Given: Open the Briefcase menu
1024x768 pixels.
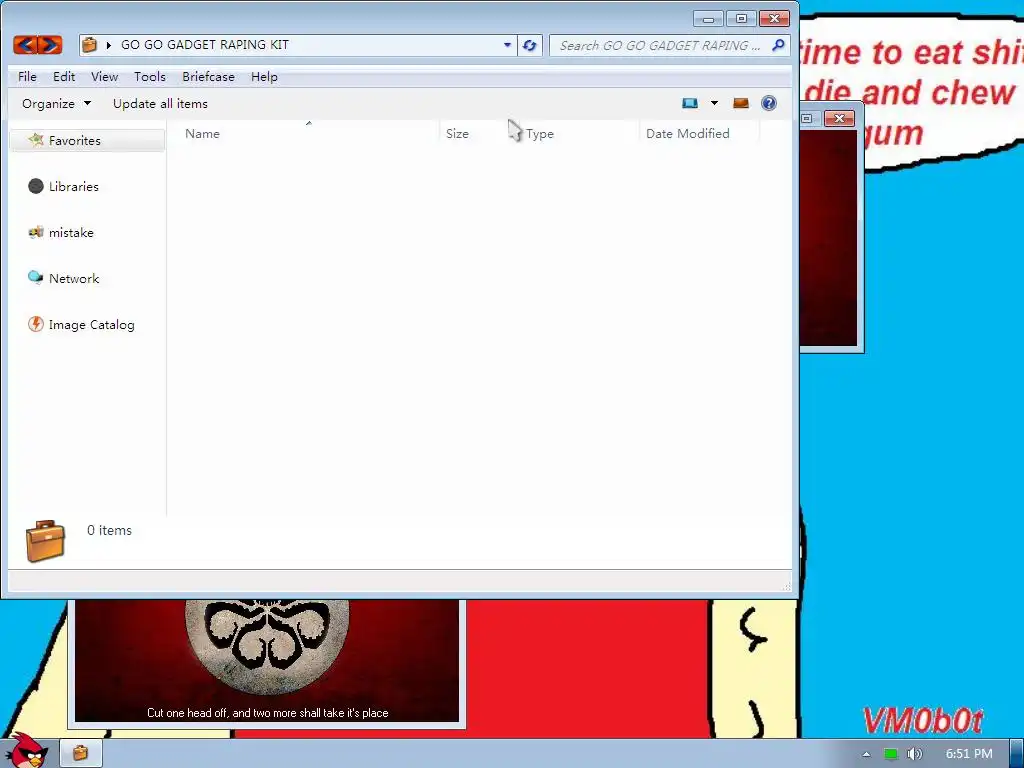Looking at the screenshot, I should coord(208,76).
